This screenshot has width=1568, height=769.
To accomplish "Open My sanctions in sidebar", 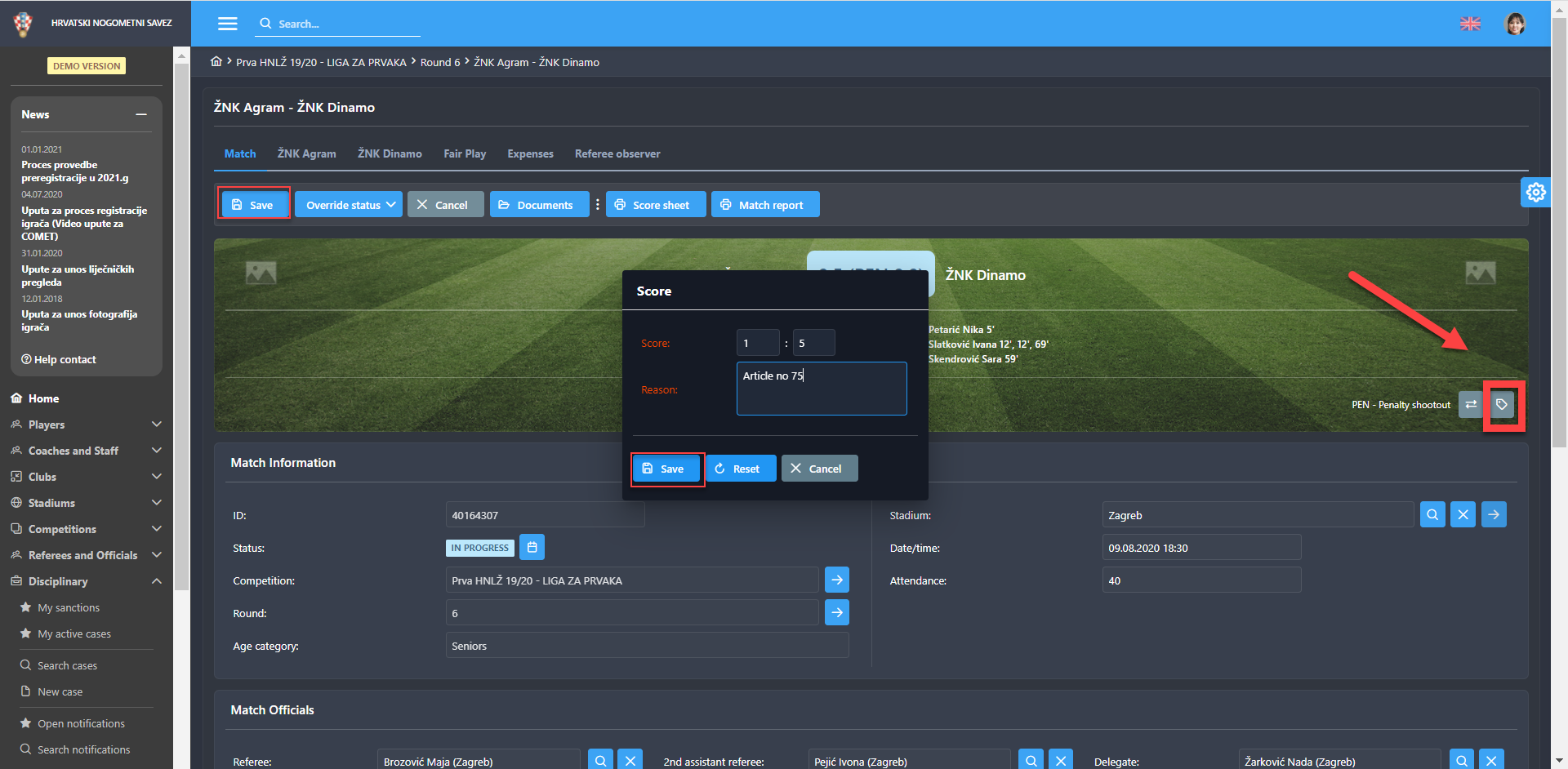I will (x=69, y=608).
